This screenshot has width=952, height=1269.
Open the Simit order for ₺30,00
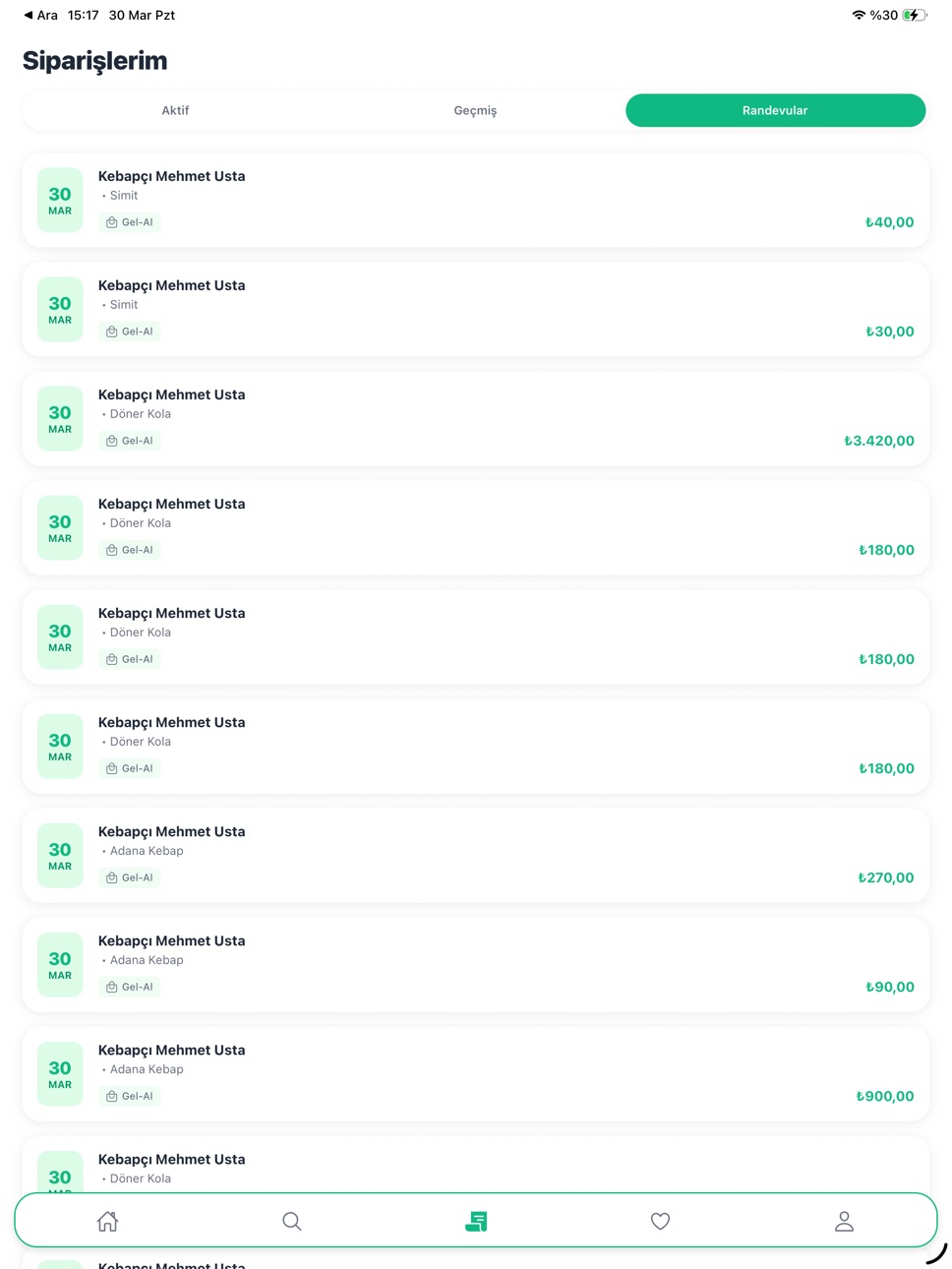(x=476, y=309)
